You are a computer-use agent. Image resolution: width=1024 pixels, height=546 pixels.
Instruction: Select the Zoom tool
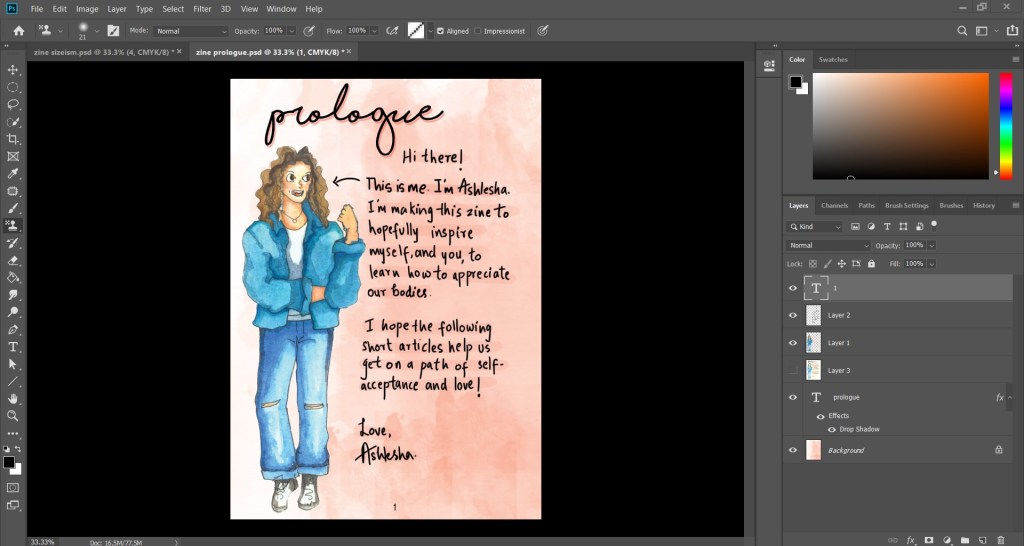pos(13,415)
